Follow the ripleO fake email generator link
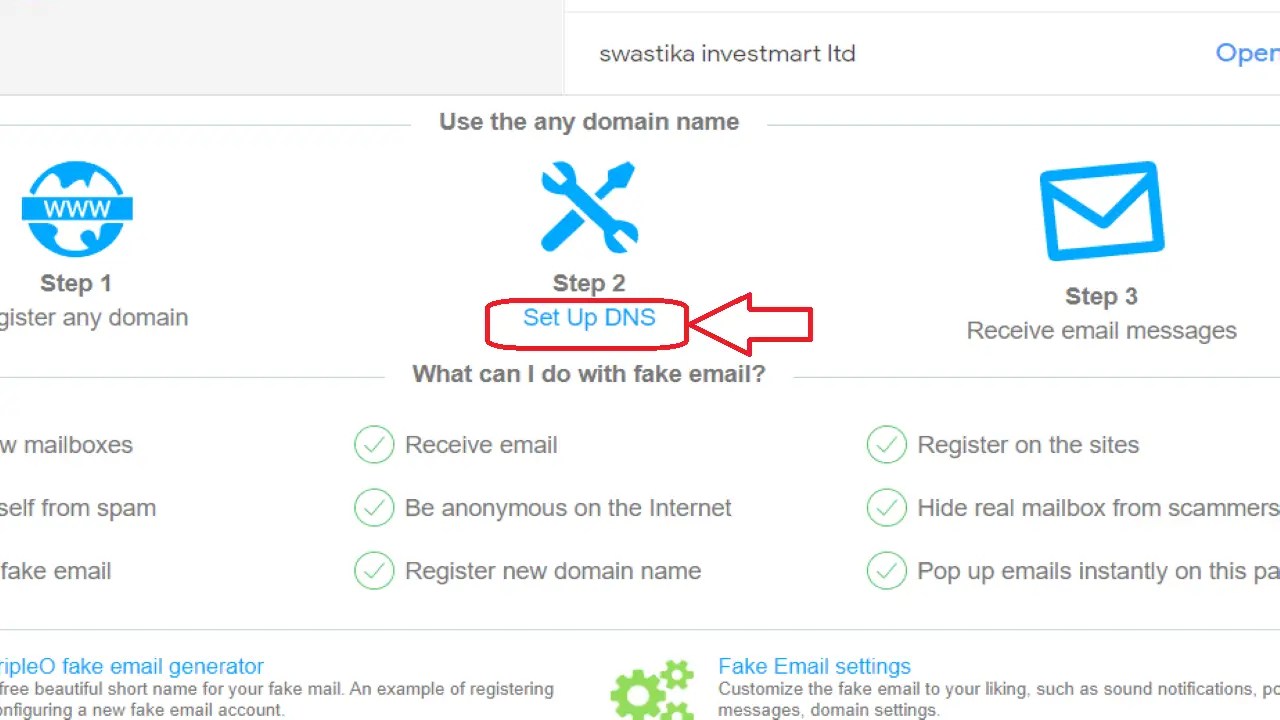The height and width of the screenshot is (720, 1280). [x=131, y=666]
